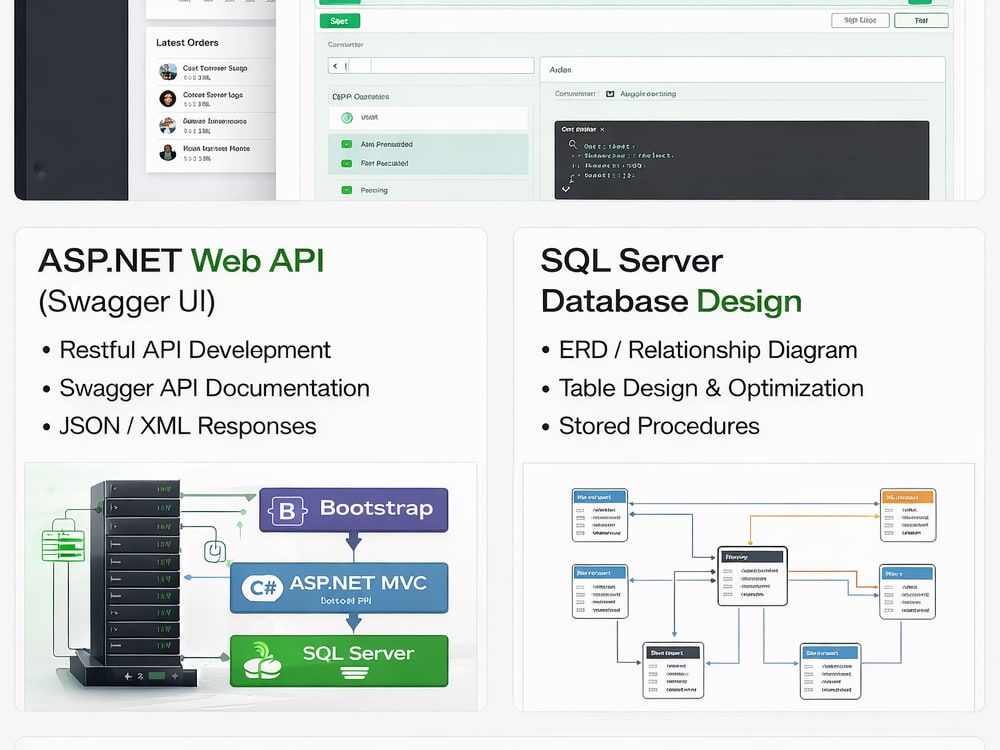The image size is (1000, 750).
Task: Click the magnifier icon in the dark code panel
Action: 573,145
